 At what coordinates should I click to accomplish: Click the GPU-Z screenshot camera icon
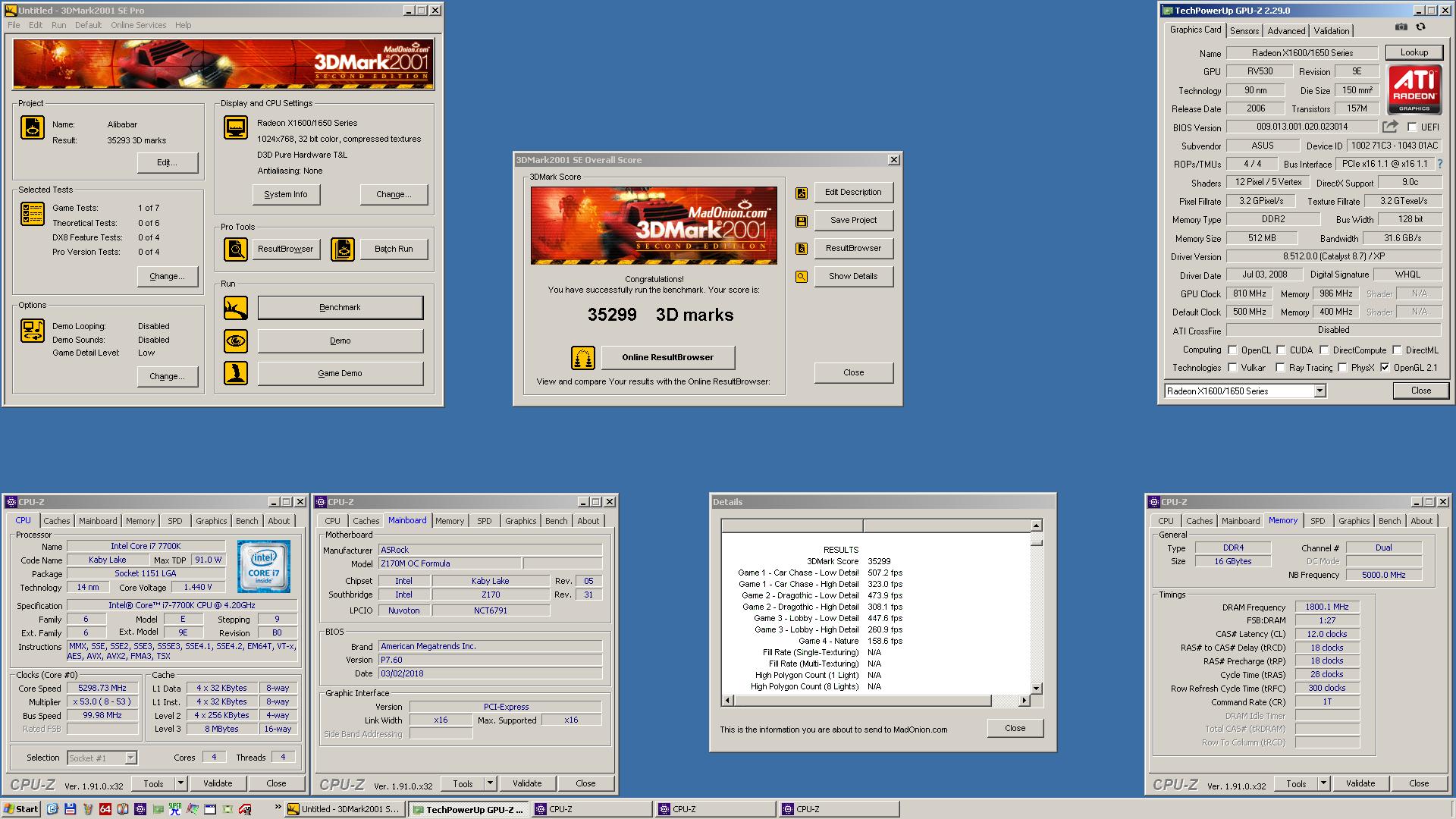coord(1401,27)
